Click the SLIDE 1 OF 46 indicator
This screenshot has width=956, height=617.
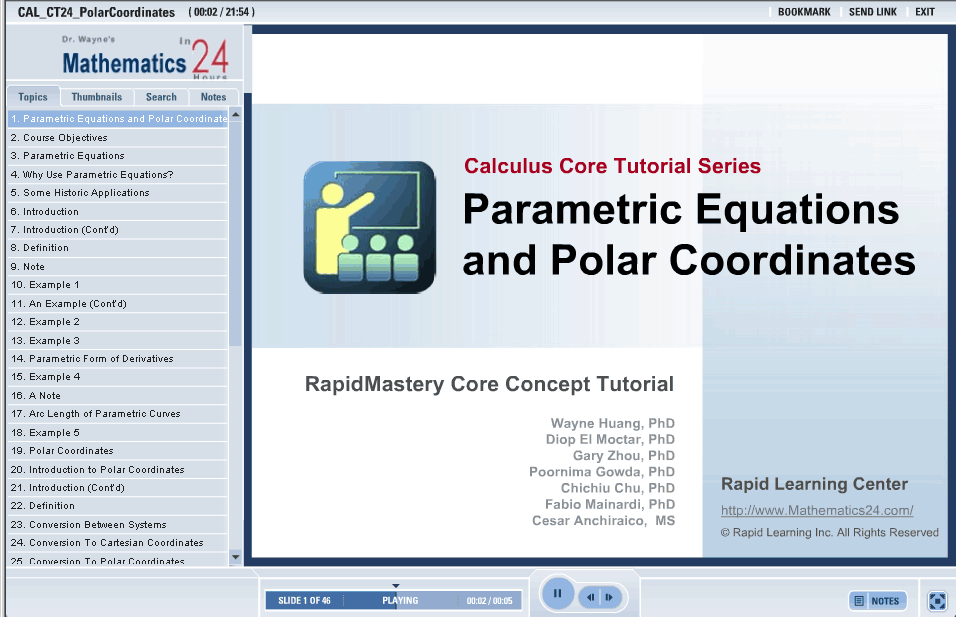click(304, 601)
